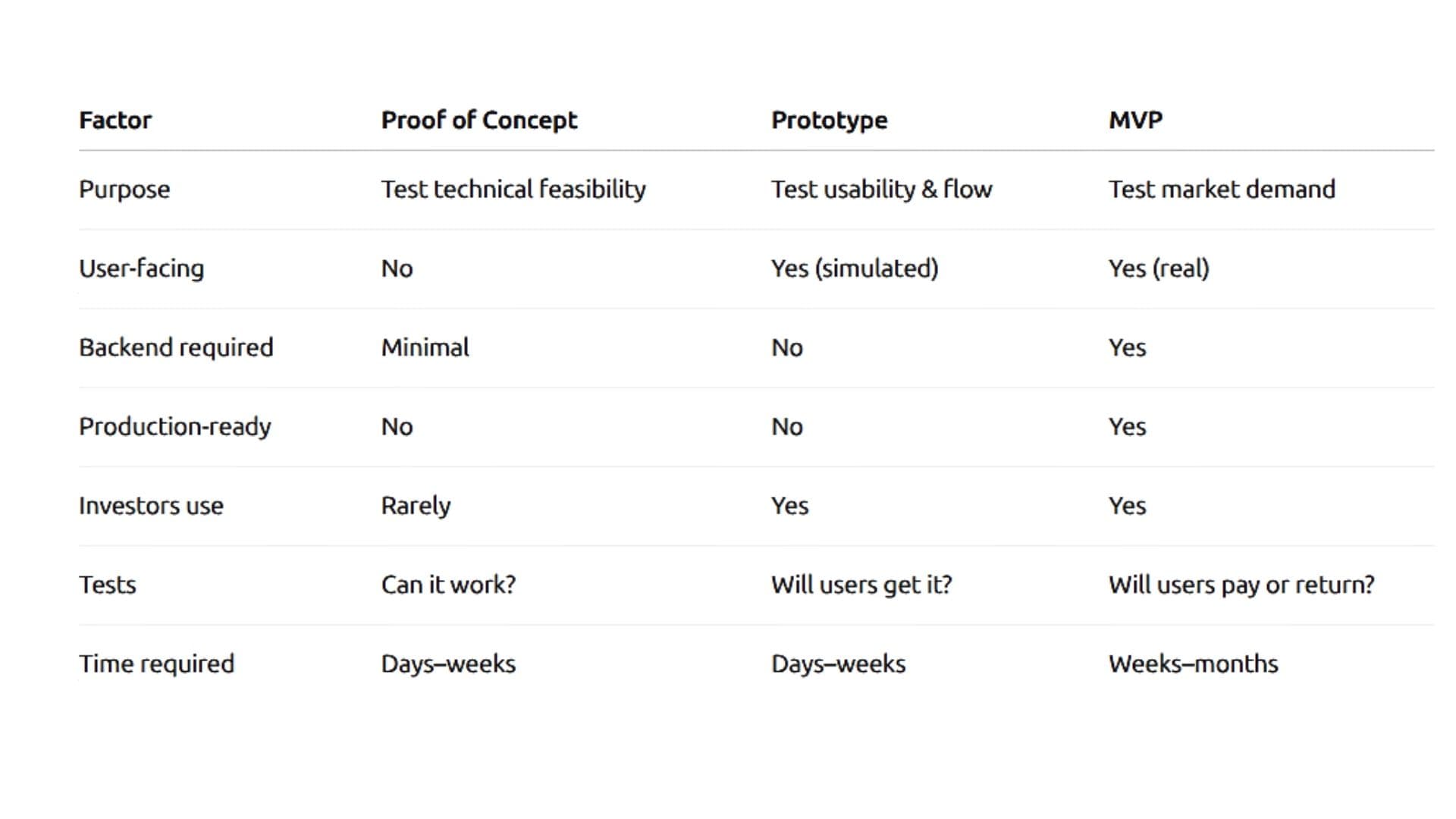
Task: Click the User-facing row label
Action: tap(142, 268)
